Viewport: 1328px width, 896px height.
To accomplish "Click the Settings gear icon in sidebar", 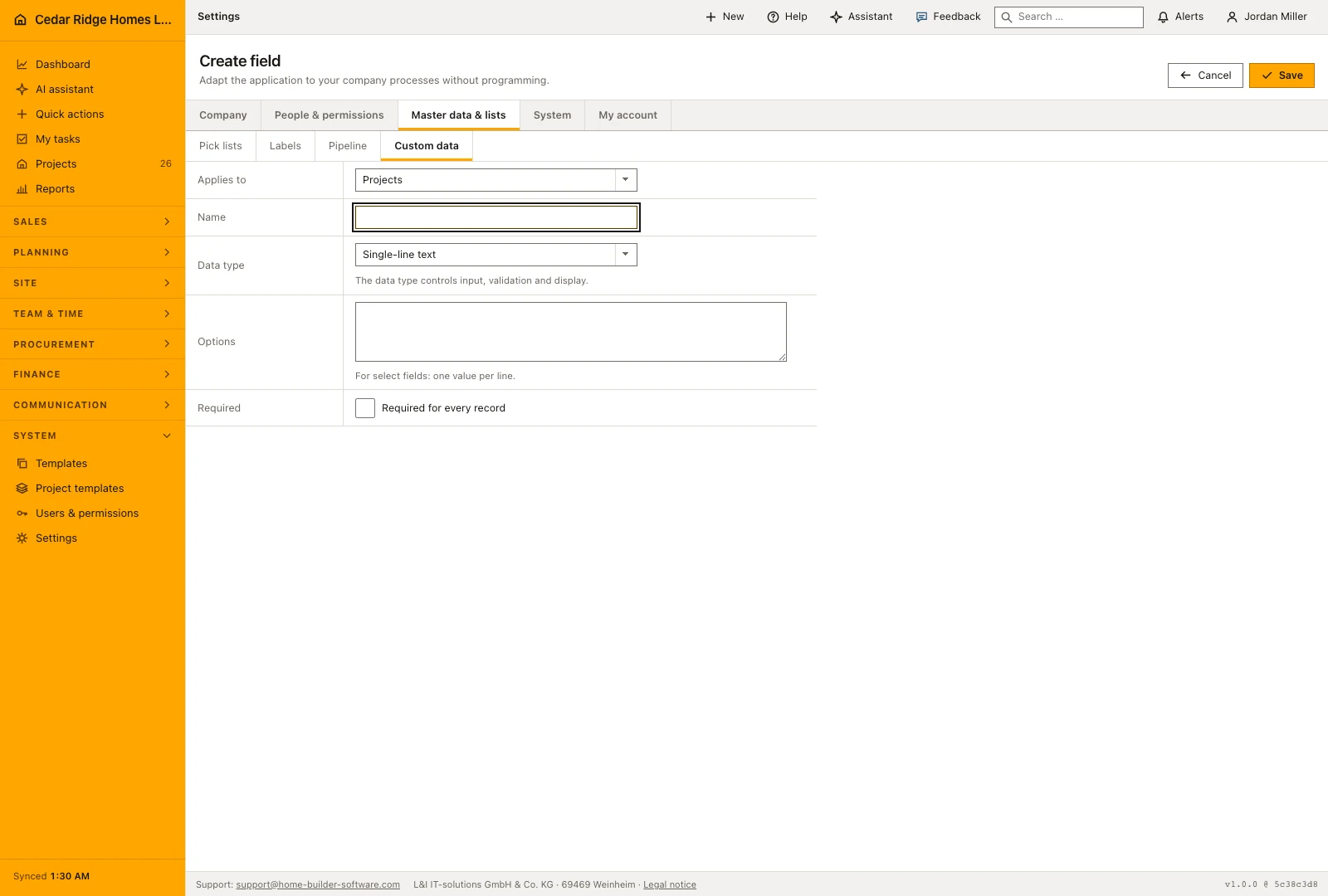I will (22, 538).
